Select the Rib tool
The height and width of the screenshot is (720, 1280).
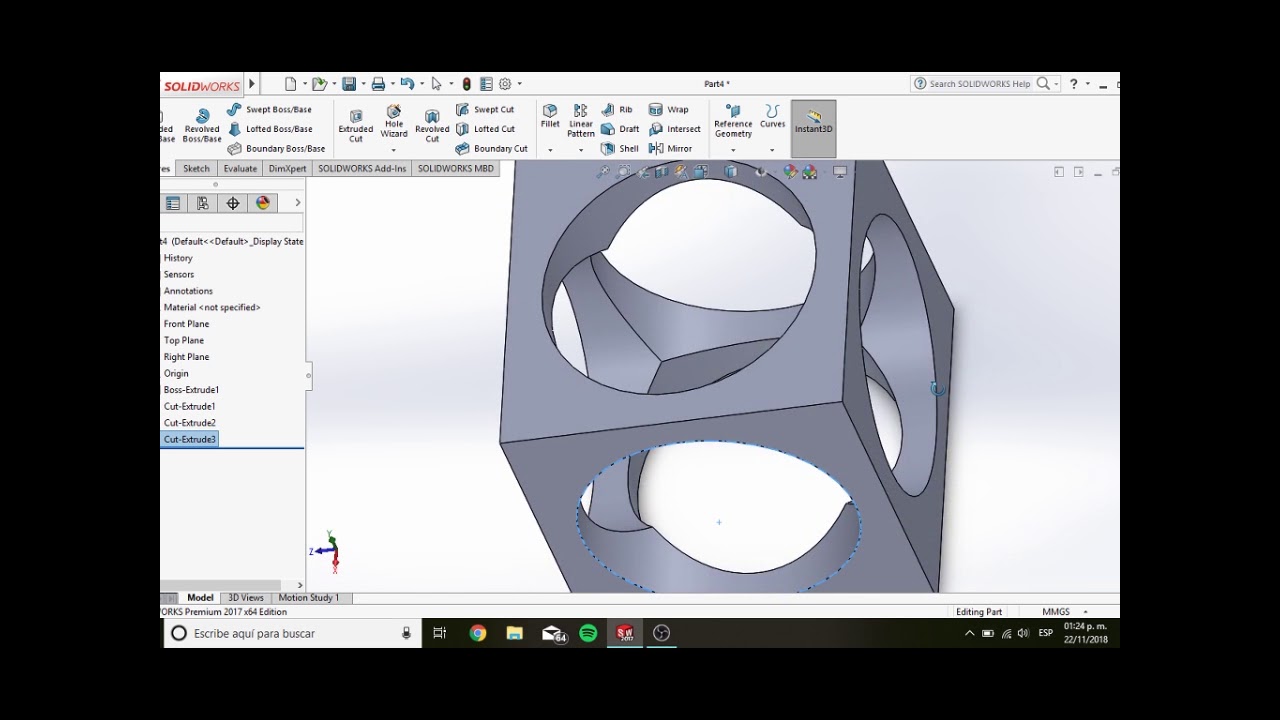tap(617, 110)
